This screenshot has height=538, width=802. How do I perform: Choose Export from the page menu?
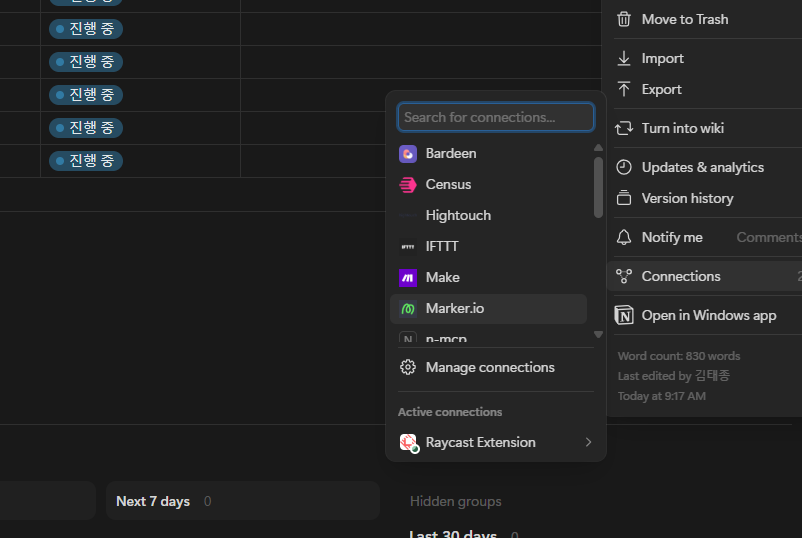pos(705,89)
